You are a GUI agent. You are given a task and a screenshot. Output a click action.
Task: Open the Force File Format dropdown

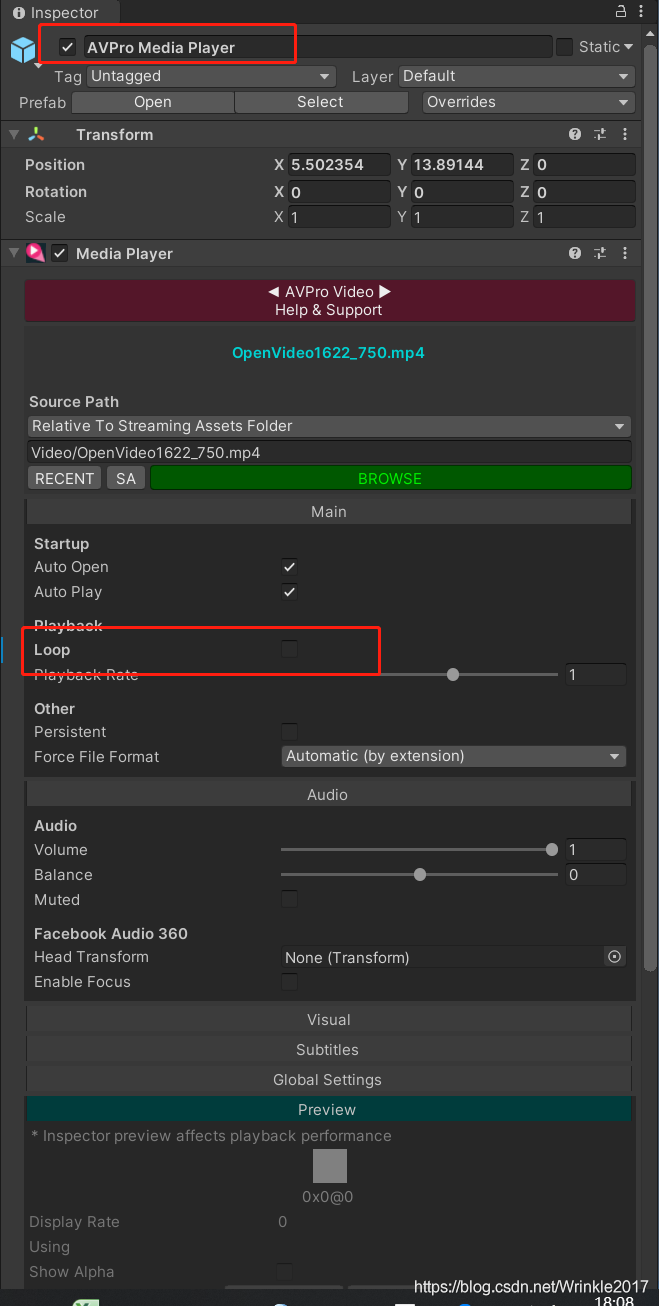tap(454, 756)
